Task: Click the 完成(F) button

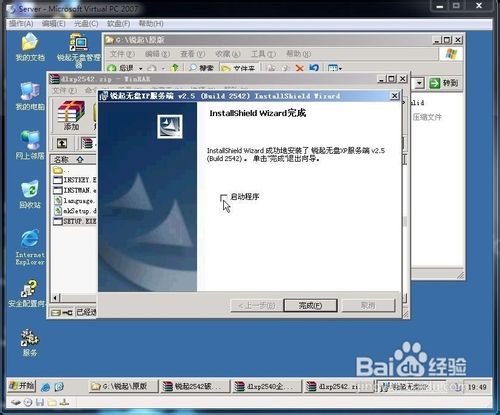Action: click(x=310, y=305)
